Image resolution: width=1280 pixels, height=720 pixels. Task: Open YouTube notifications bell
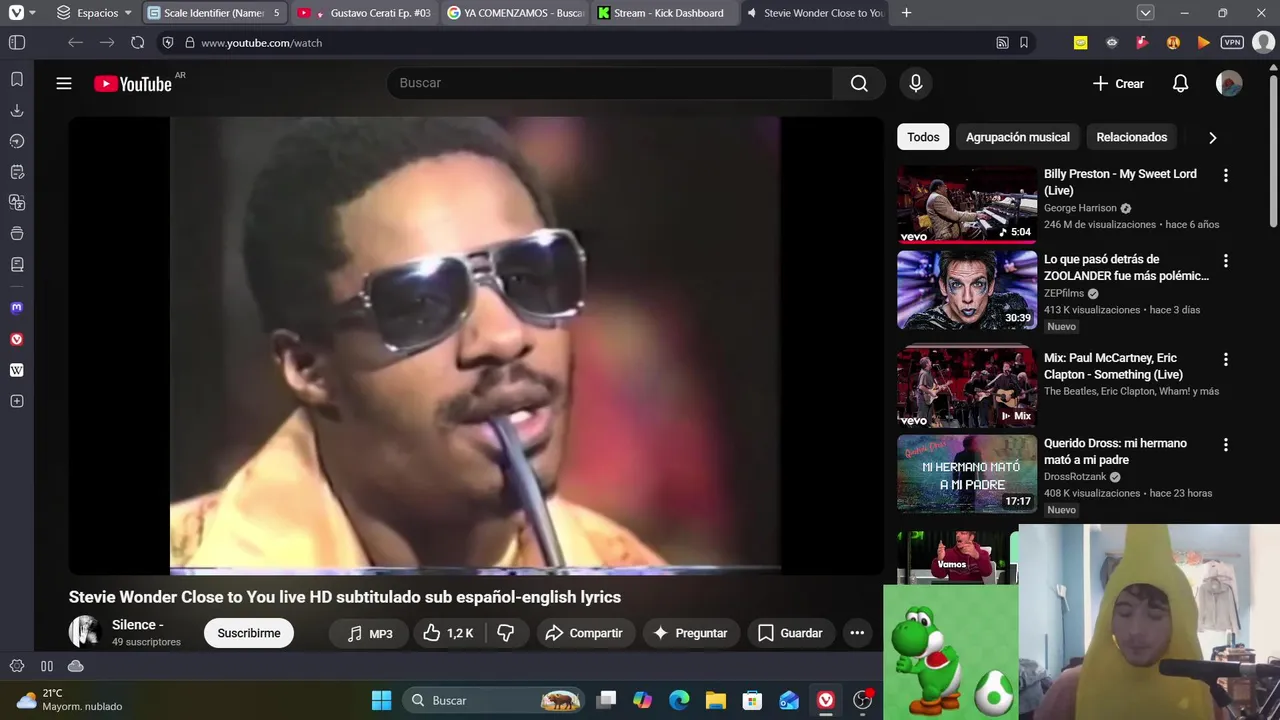coord(1181,84)
